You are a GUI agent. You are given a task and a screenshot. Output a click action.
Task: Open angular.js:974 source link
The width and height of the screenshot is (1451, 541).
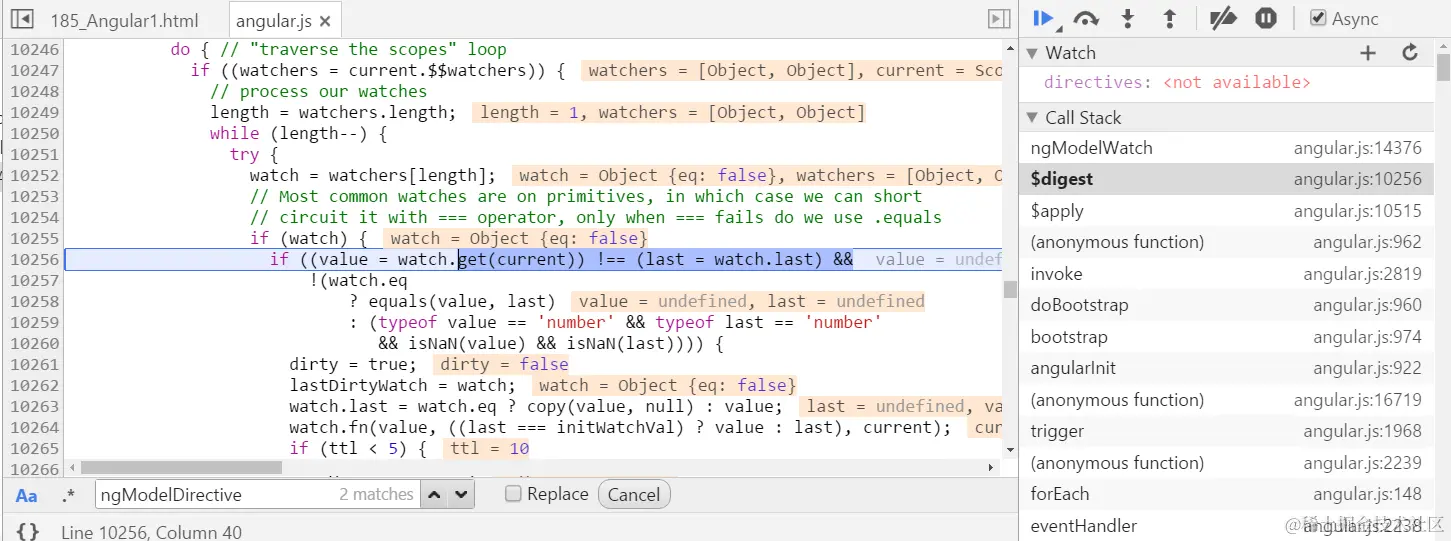[x=1367, y=337]
